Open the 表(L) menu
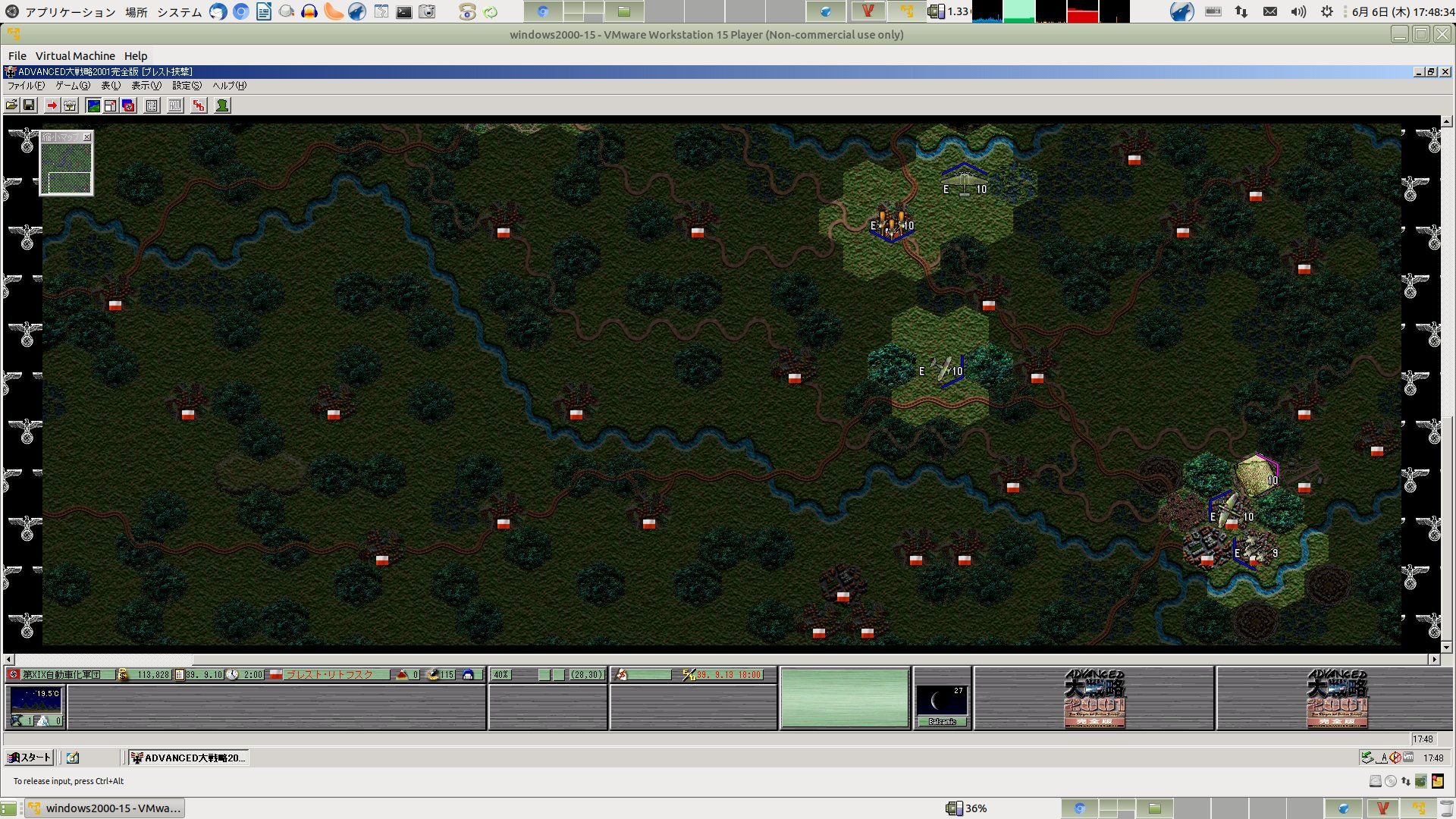 (111, 86)
